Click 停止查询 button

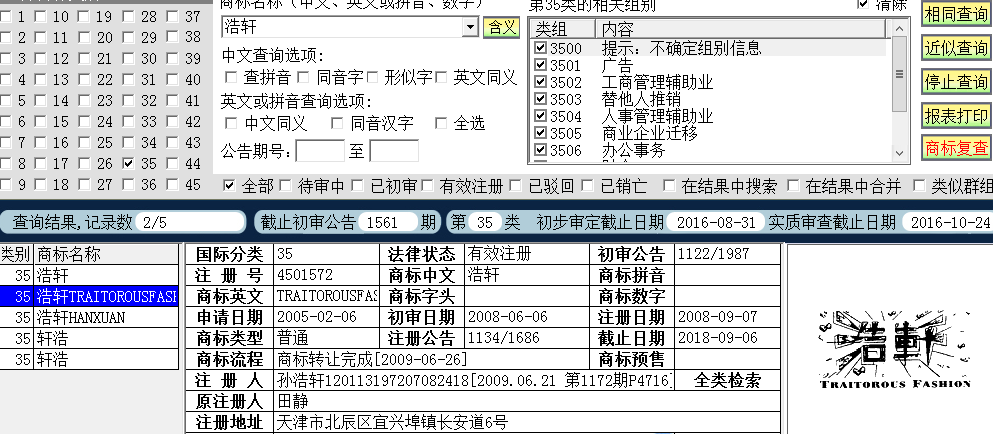click(x=956, y=82)
